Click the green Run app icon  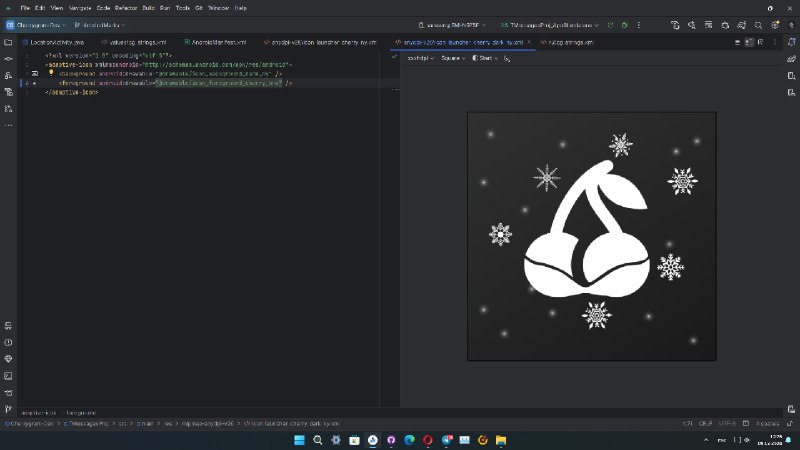tap(610, 25)
